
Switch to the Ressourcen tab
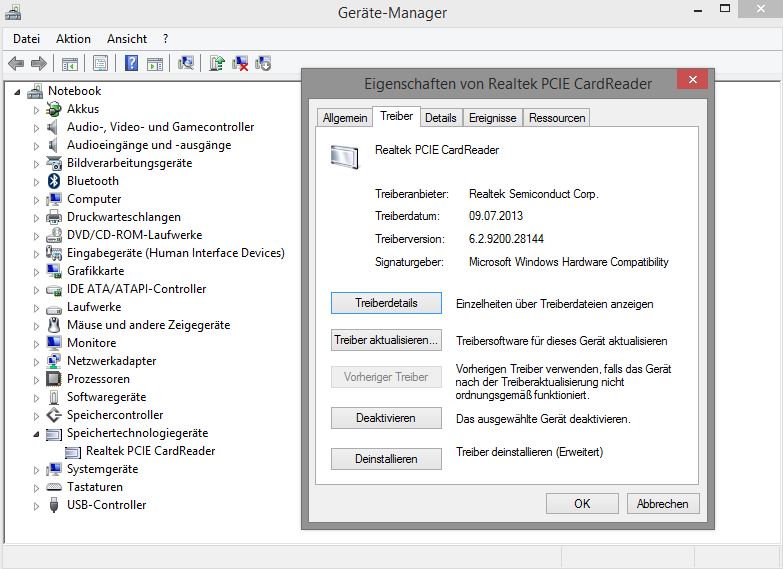[557, 118]
